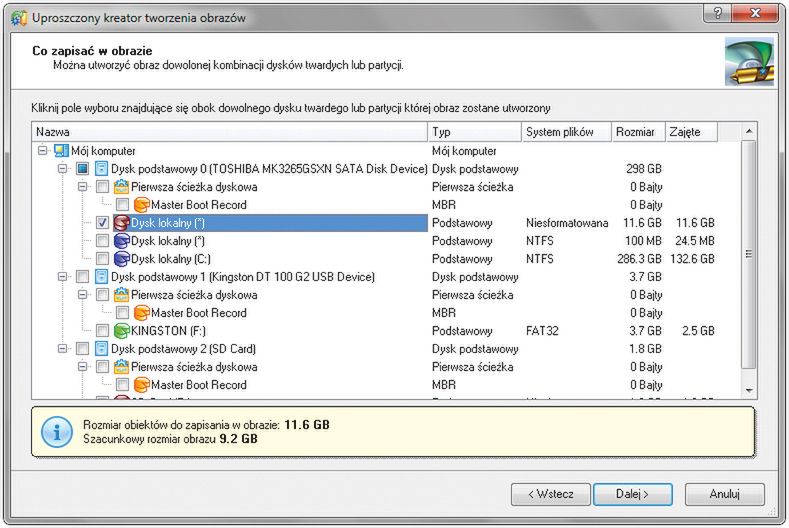Image resolution: width=789 pixels, height=528 pixels.
Task: Collapse Pierwsza ścieżka dyskowa under Kingston disk
Action: (x=83, y=295)
